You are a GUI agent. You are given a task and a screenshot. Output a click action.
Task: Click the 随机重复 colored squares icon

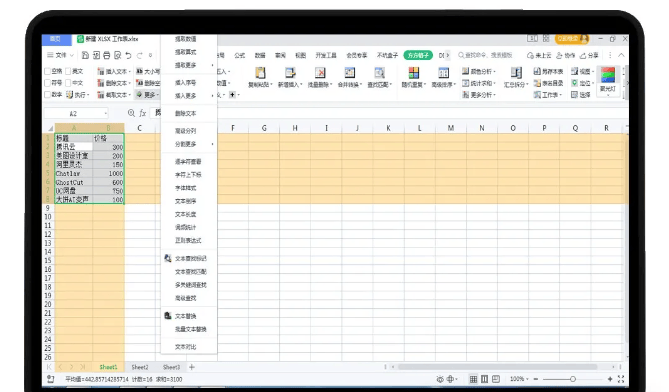(413, 73)
